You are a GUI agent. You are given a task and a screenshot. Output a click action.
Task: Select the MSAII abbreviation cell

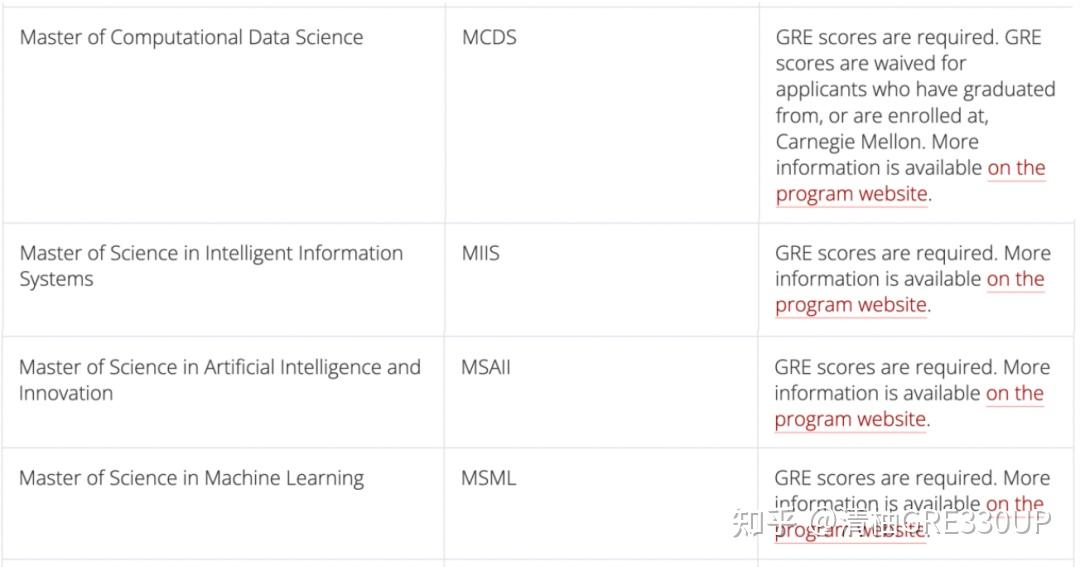click(485, 367)
